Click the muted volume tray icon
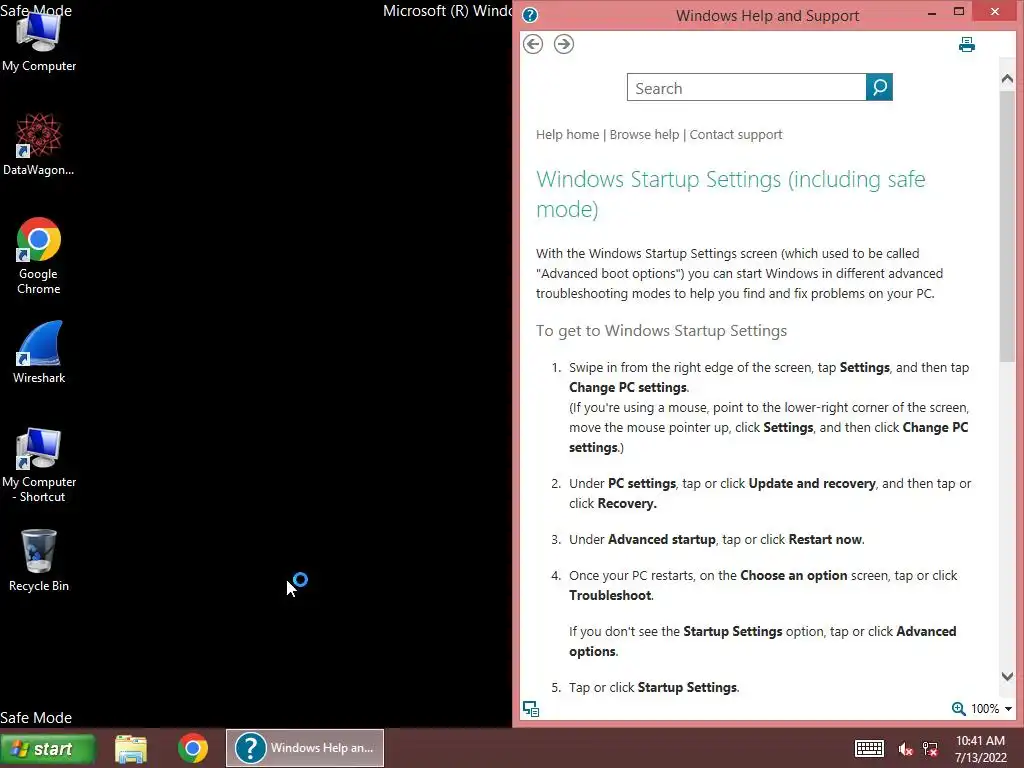This screenshot has height=768, width=1024. pos(905,749)
